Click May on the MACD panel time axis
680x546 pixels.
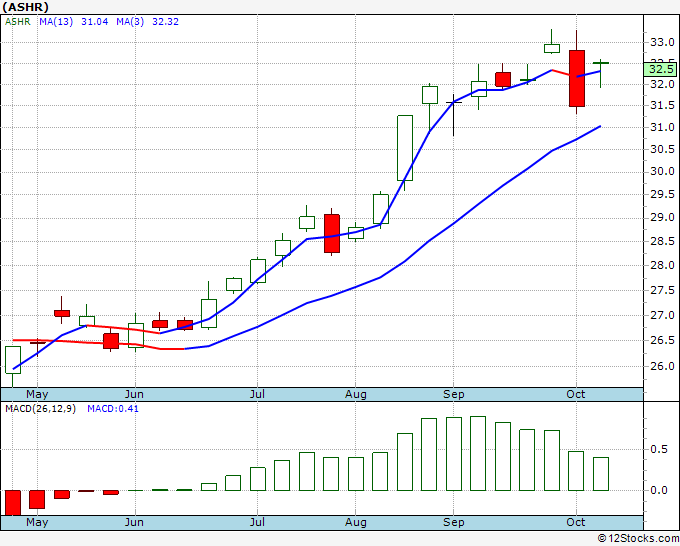[37, 522]
